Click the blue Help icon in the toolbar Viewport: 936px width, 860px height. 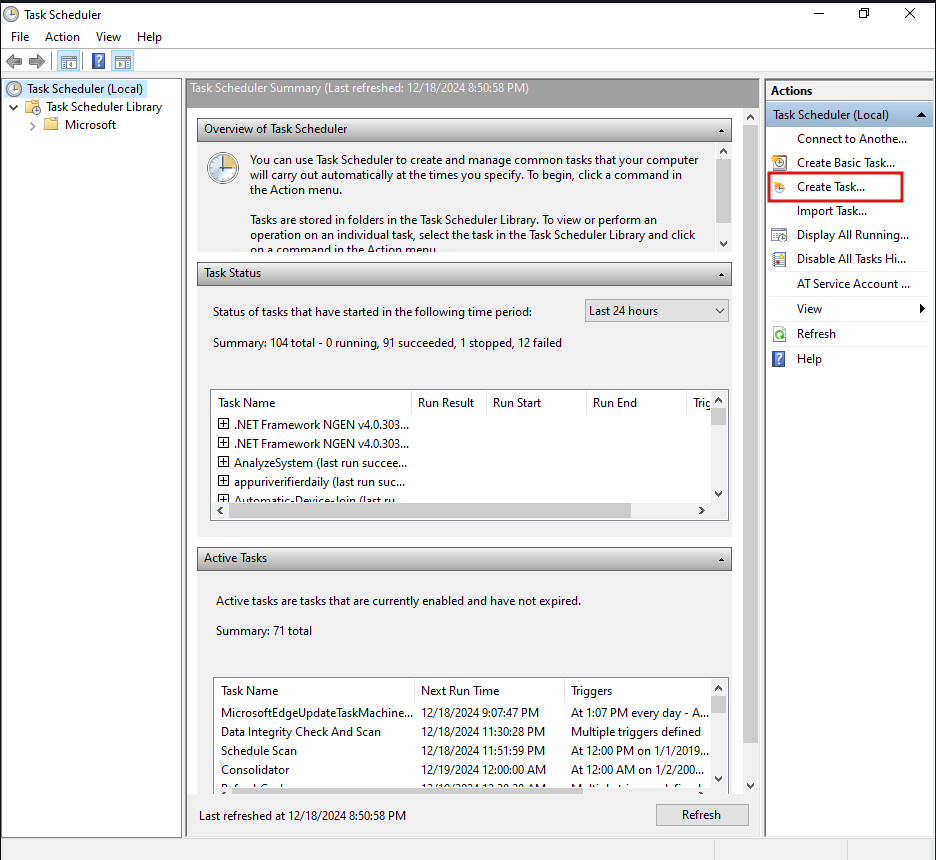[99, 62]
